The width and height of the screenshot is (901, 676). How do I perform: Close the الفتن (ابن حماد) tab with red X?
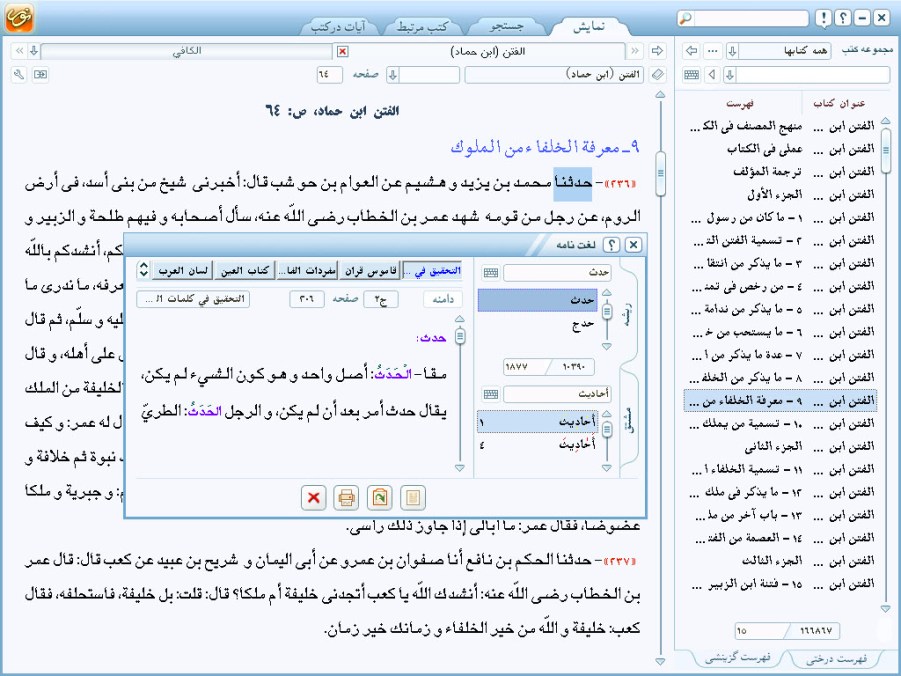[x=342, y=52]
